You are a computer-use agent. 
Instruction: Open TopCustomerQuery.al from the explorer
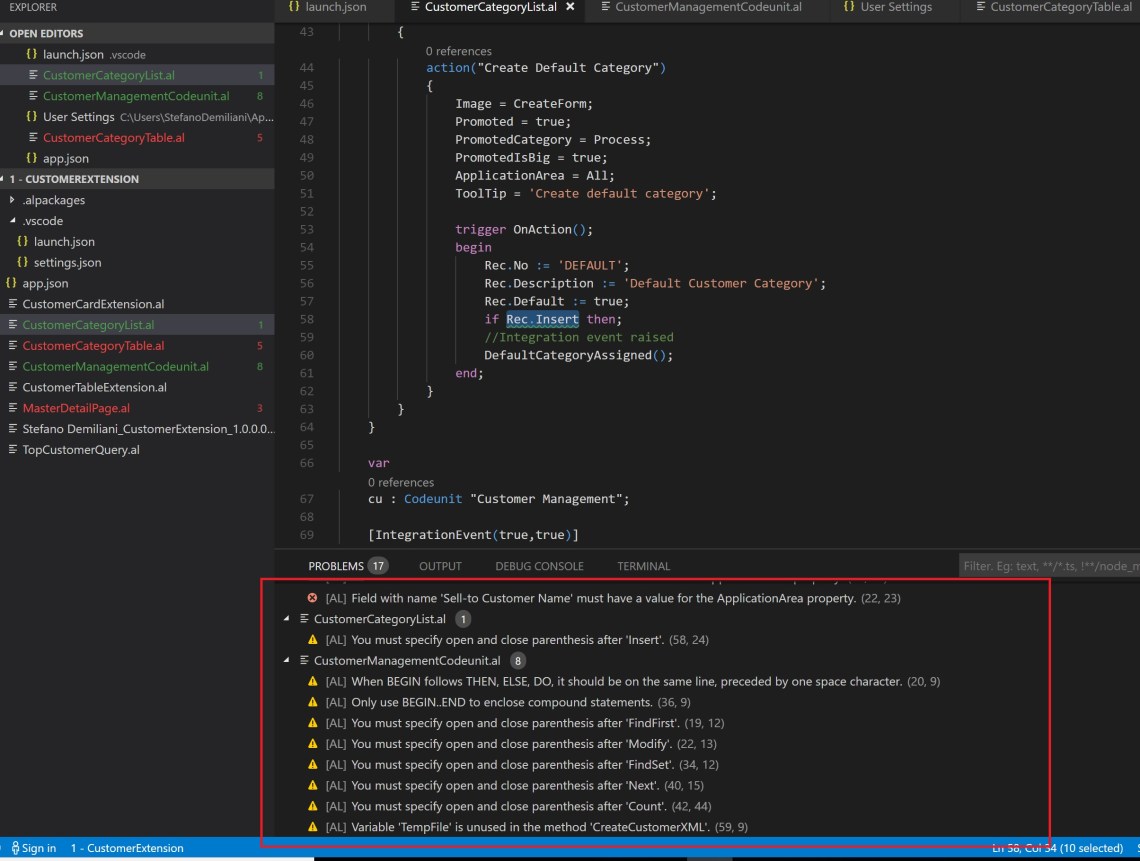81,450
